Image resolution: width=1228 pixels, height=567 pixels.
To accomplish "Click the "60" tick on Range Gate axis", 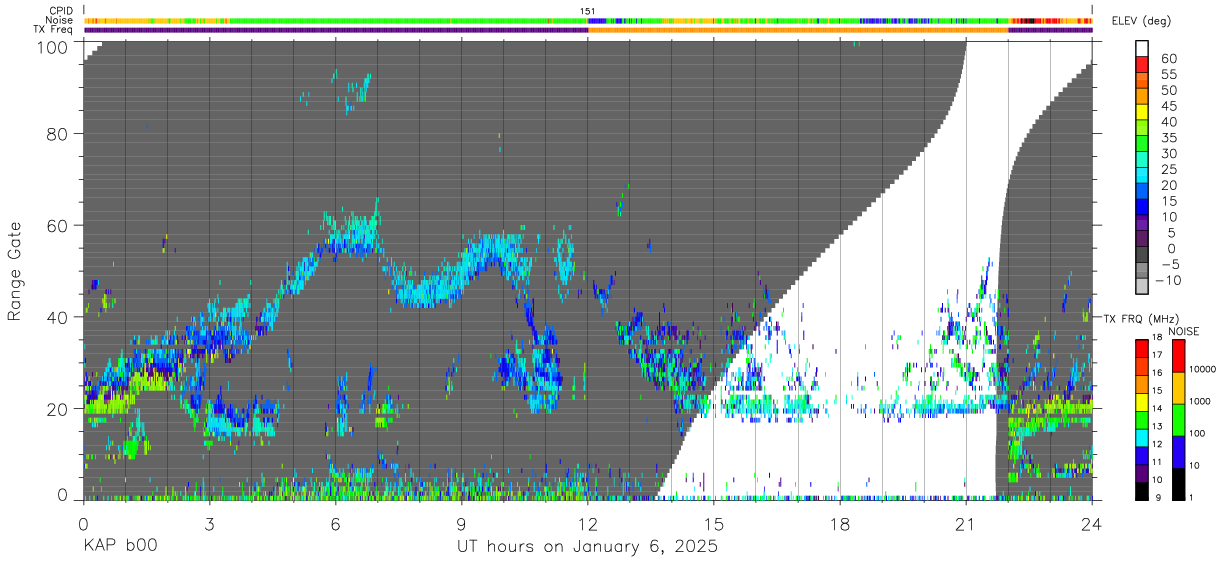I will [59, 225].
